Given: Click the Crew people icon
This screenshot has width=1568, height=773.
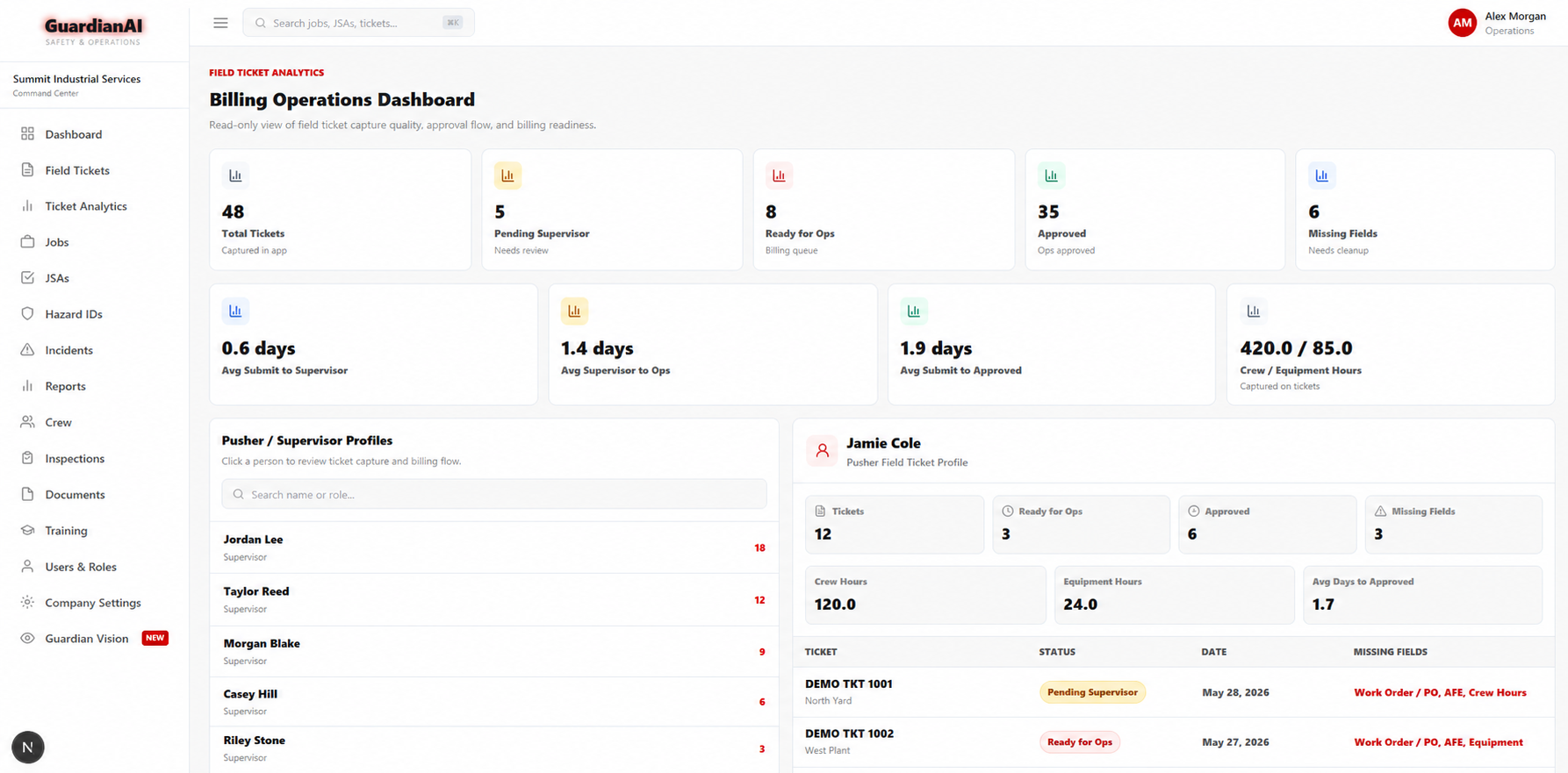Looking at the screenshot, I should click(x=27, y=421).
